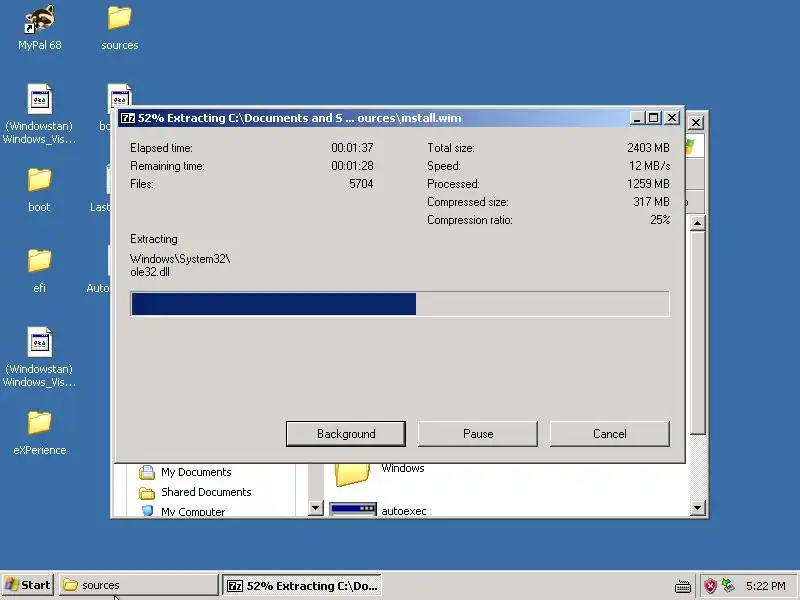800x600 pixels.
Task: Click the Processed value 1259 MB
Action: pos(648,184)
